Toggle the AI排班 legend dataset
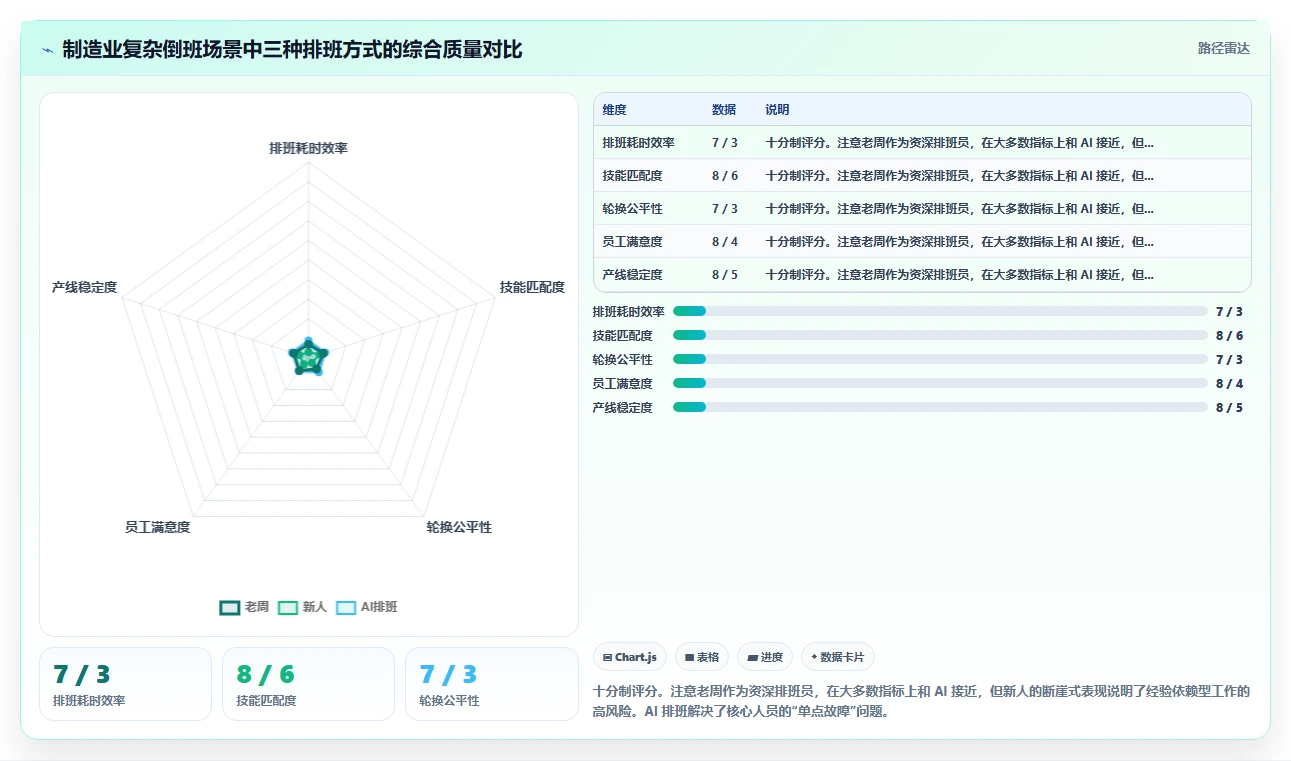This screenshot has width=1291, height=761. pos(367,607)
